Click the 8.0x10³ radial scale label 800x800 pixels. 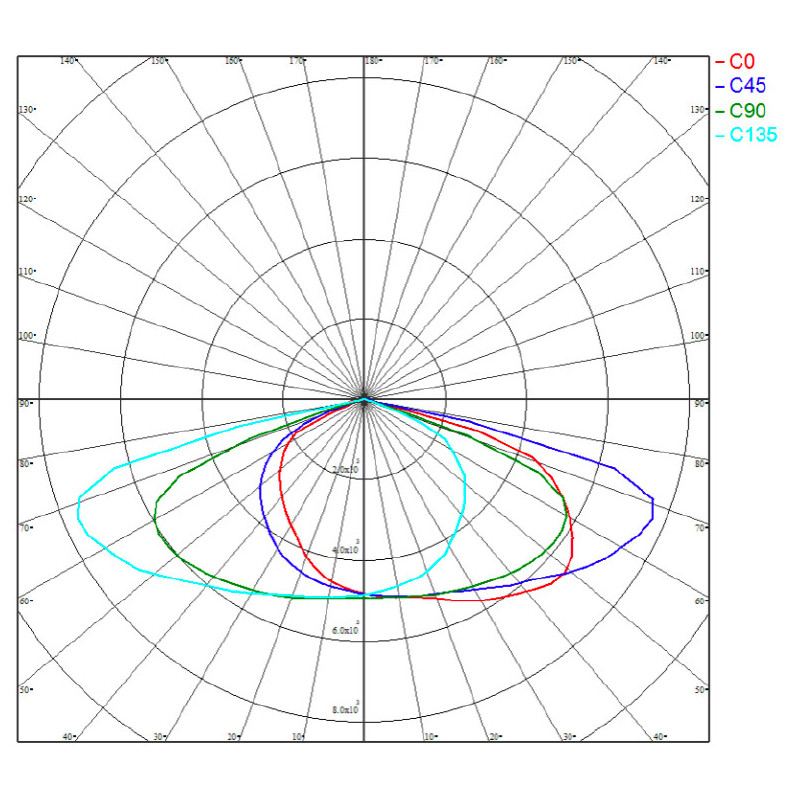click(x=346, y=709)
